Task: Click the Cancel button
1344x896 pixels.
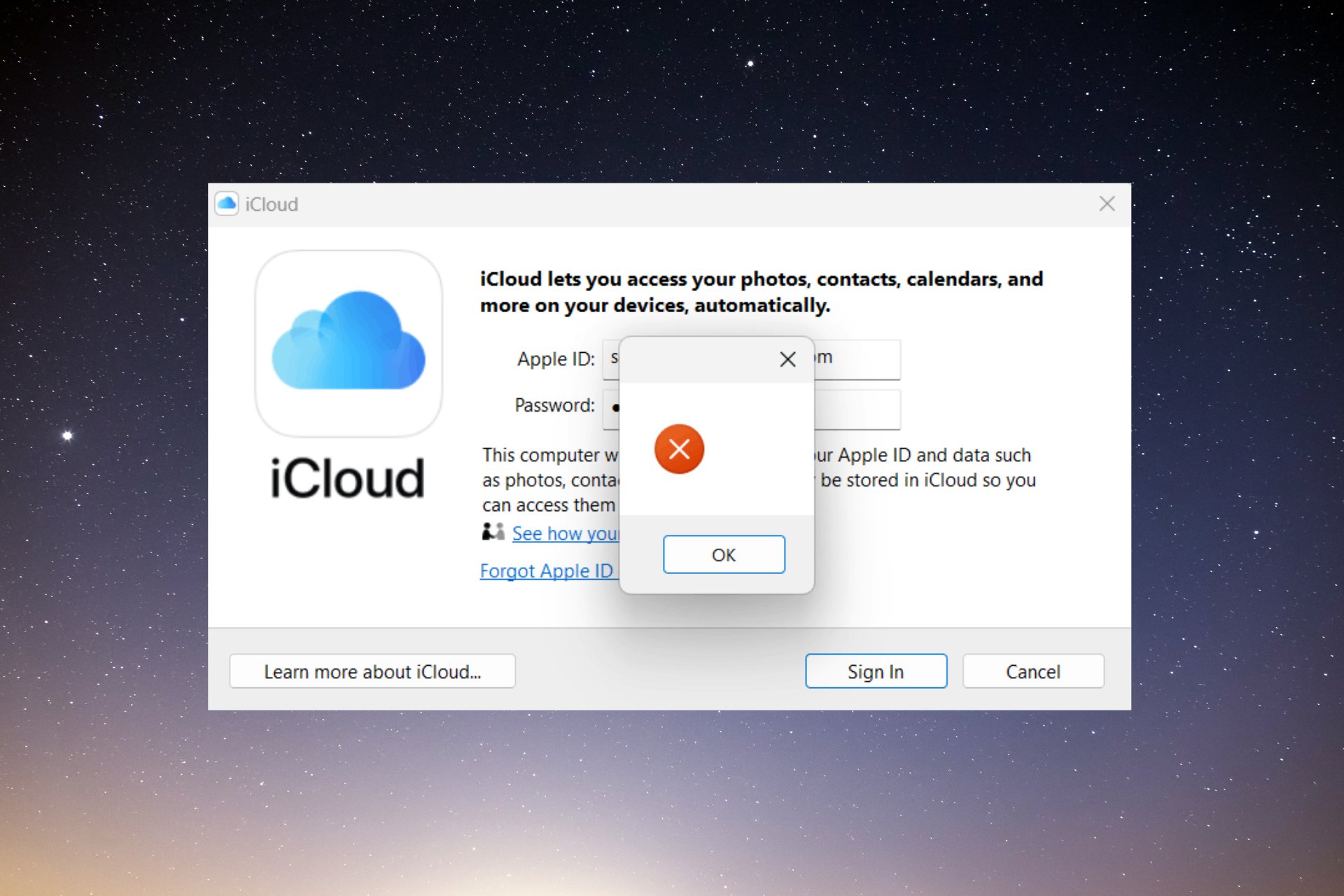Action: (1033, 671)
